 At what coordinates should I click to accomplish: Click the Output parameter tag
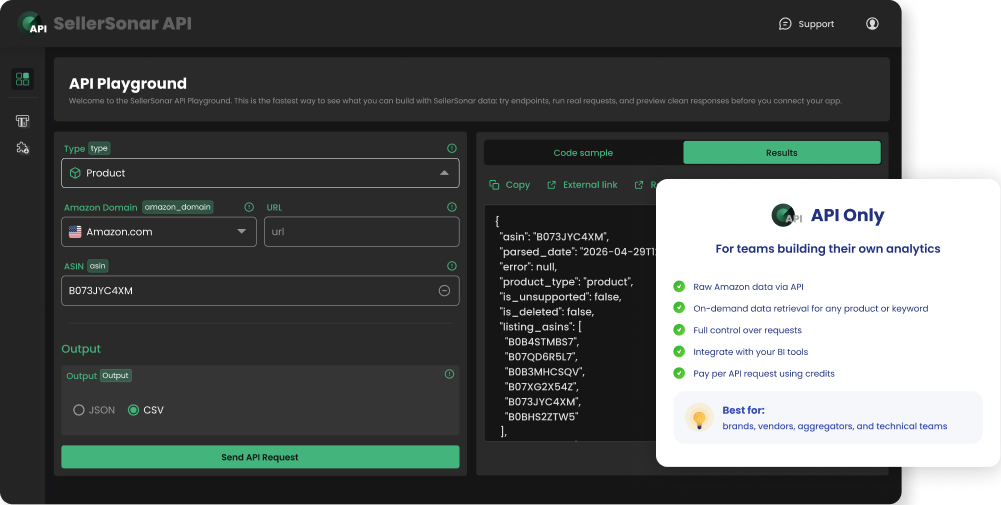pyautogui.click(x=116, y=375)
